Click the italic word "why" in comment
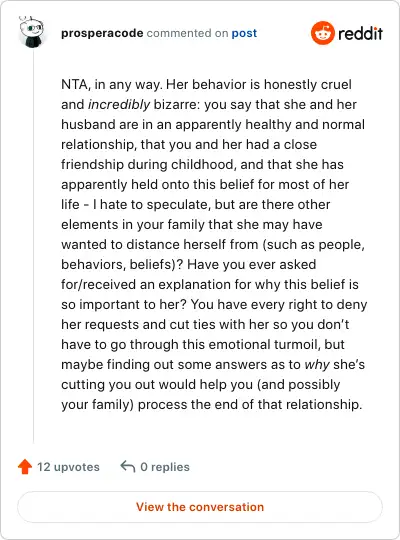The height and width of the screenshot is (540, 400). (317, 365)
